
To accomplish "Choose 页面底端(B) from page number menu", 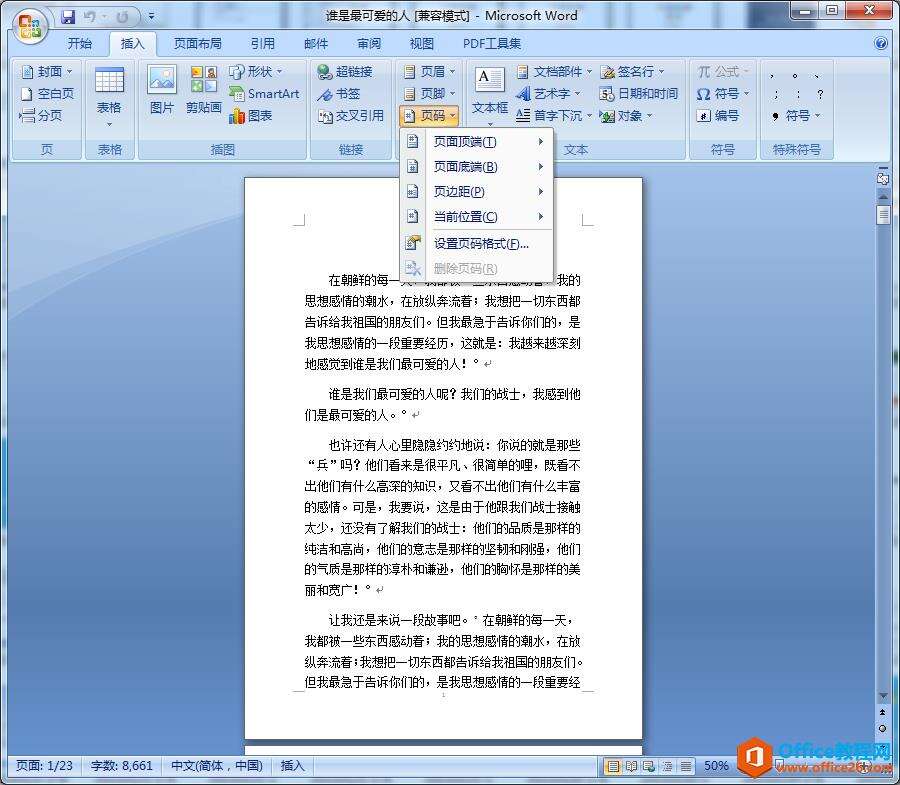I will 476,167.
